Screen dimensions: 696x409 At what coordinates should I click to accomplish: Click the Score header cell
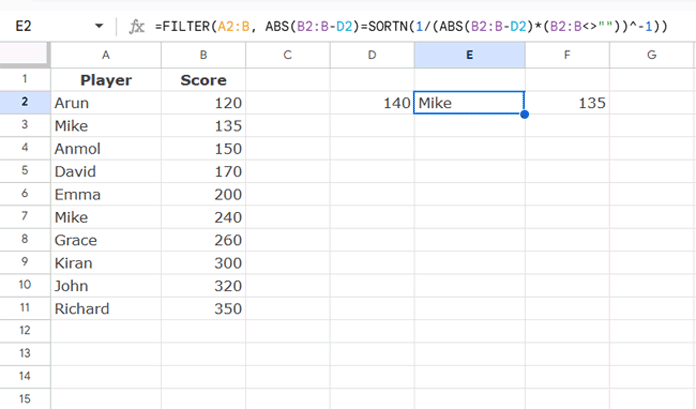click(x=203, y=80)
